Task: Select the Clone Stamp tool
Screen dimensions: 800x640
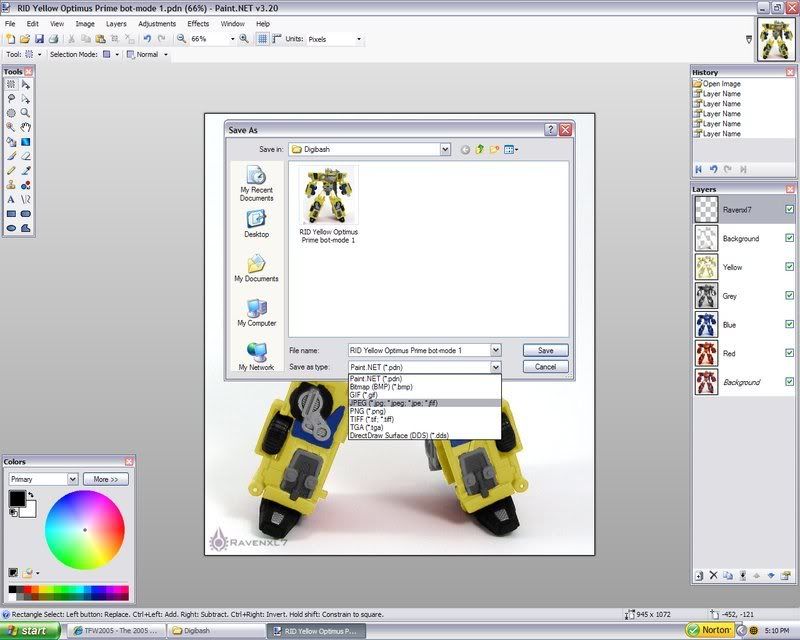Action: click(x=11, y=185)
